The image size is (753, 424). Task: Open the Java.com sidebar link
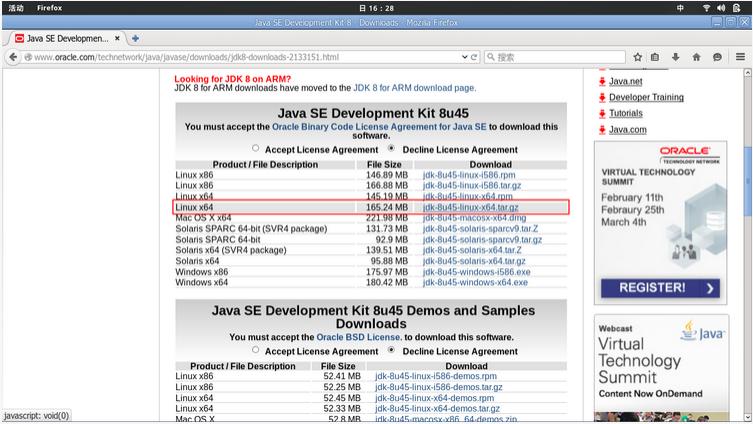click(x=628, y=130)
